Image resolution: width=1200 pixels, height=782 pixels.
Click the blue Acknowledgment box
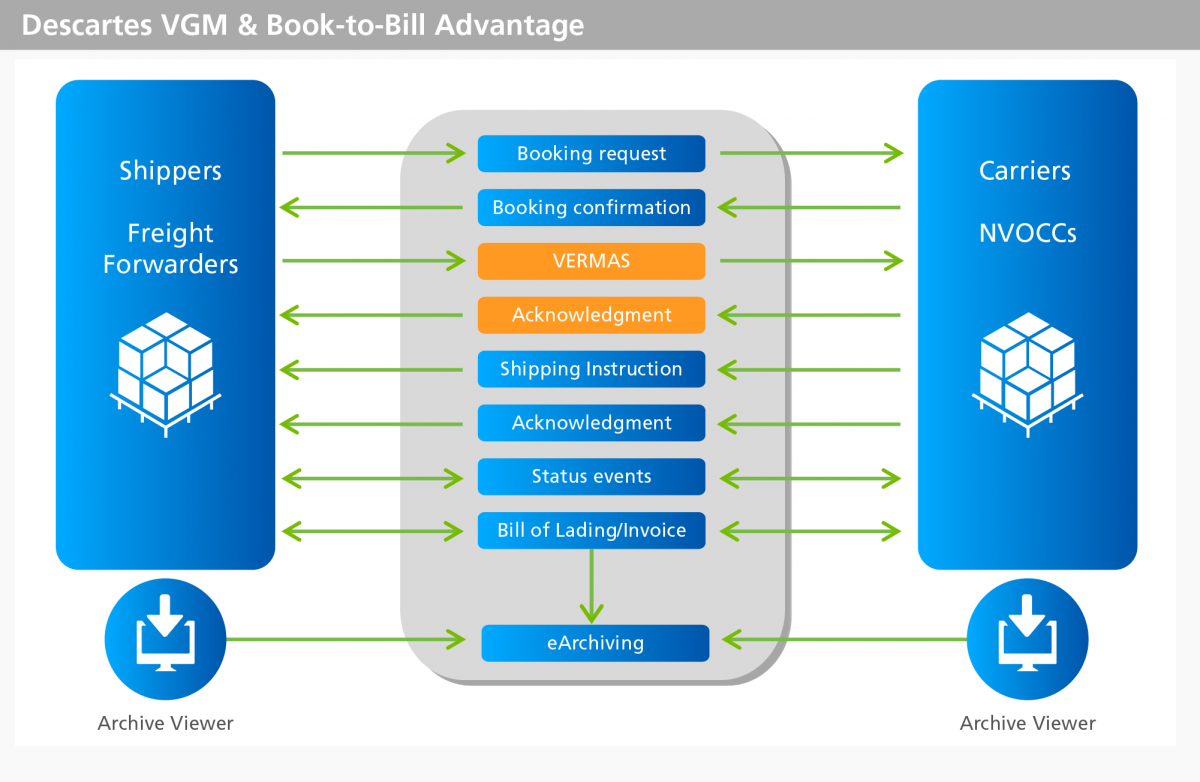[591, 423]
